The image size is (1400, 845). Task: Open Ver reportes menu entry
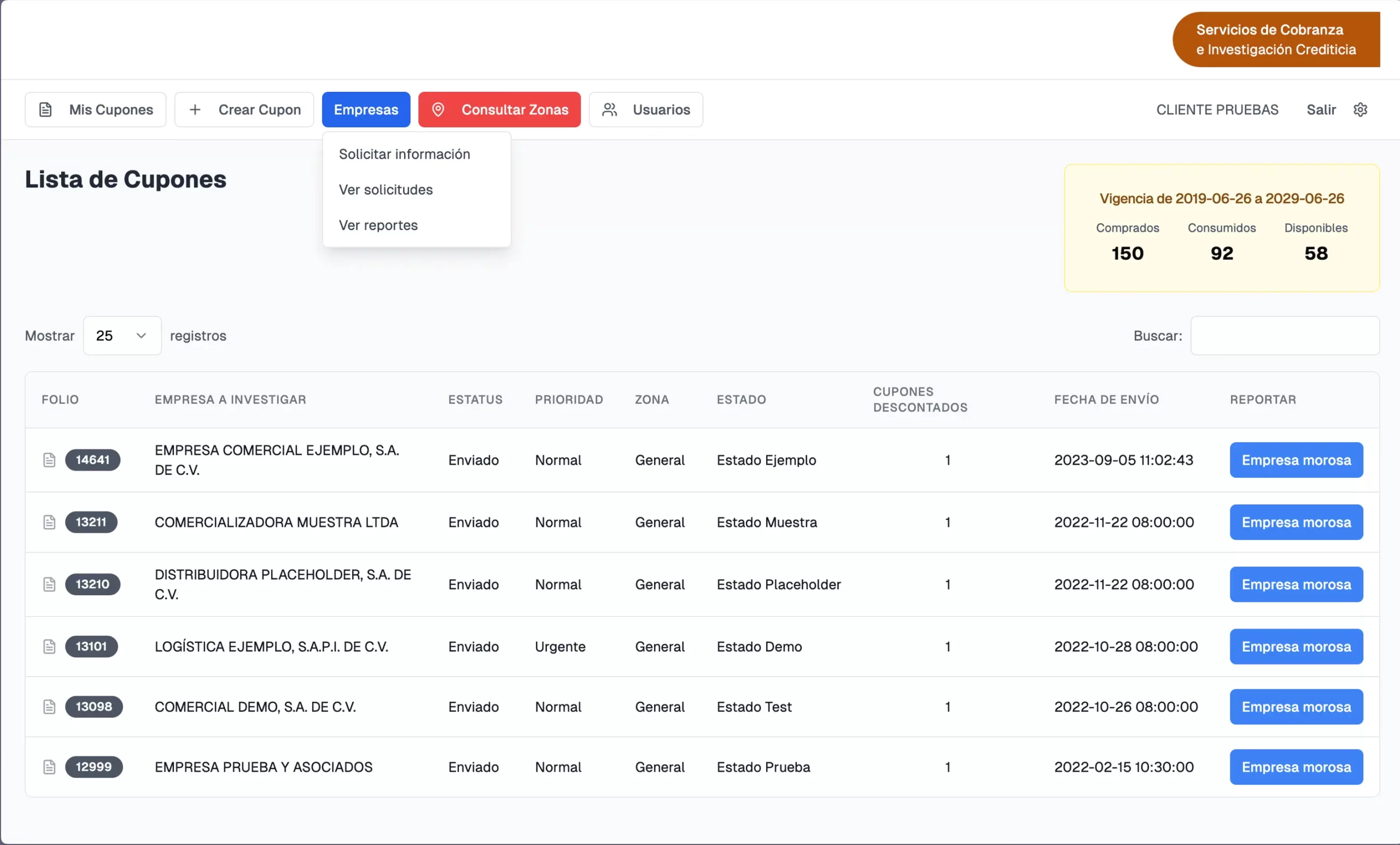pyautogui.click(x=378, y=225)
